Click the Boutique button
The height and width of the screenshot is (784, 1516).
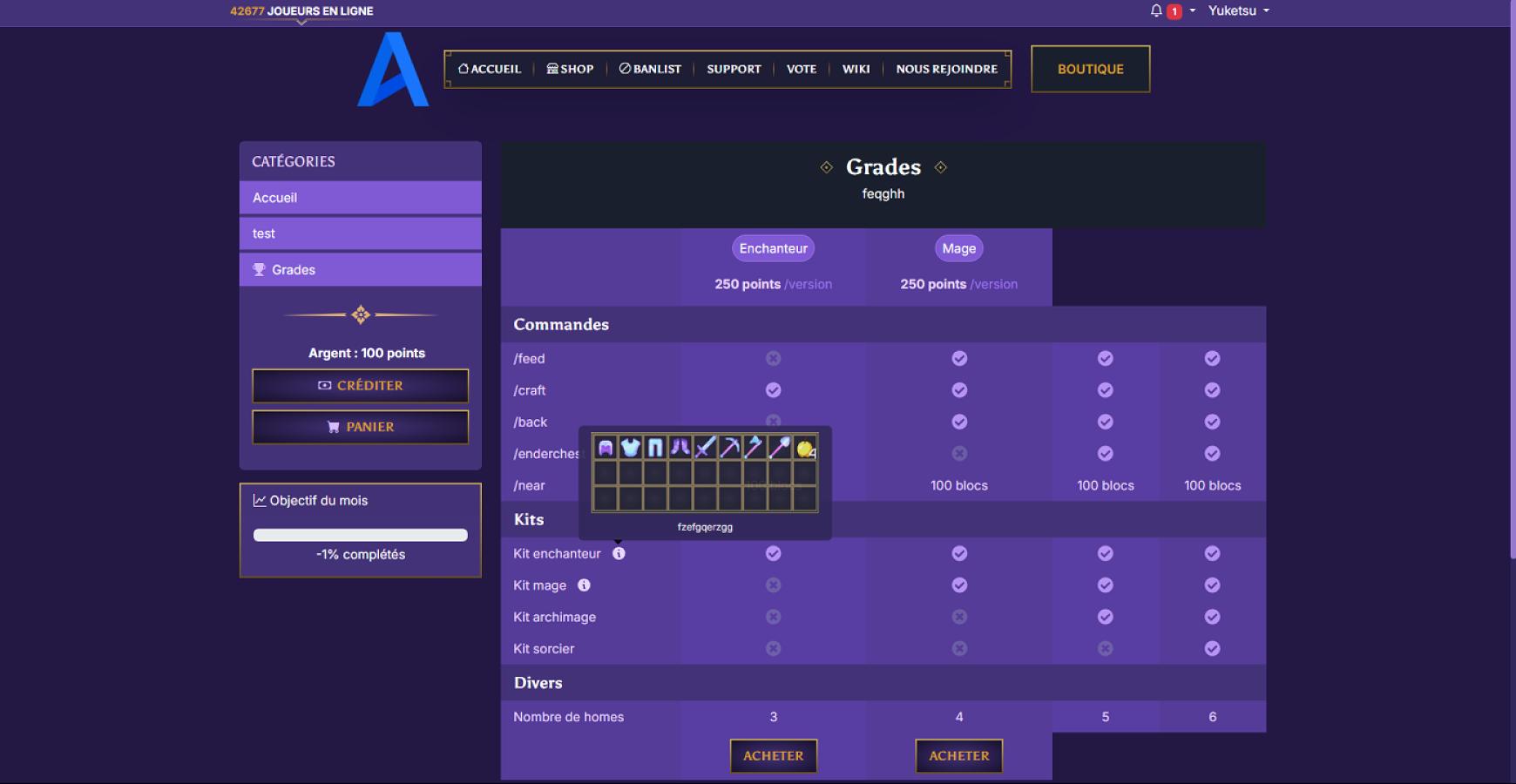(1090, 69)
